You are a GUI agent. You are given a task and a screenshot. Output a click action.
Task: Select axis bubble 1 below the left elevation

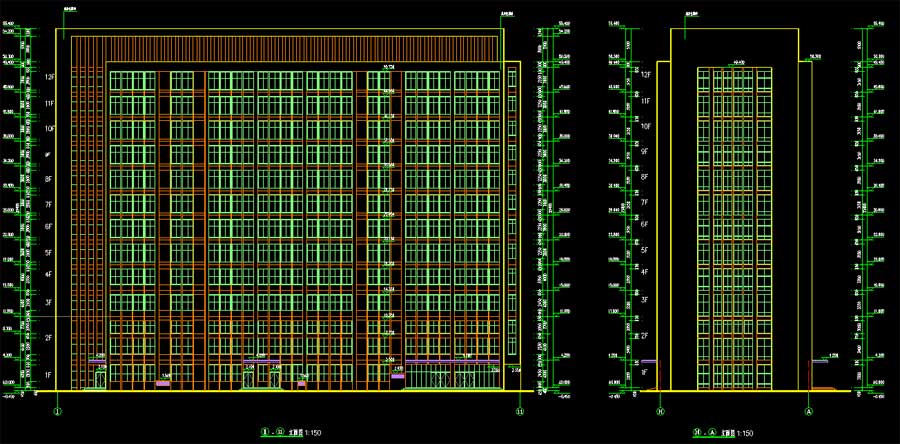click(x=57, y=411)
